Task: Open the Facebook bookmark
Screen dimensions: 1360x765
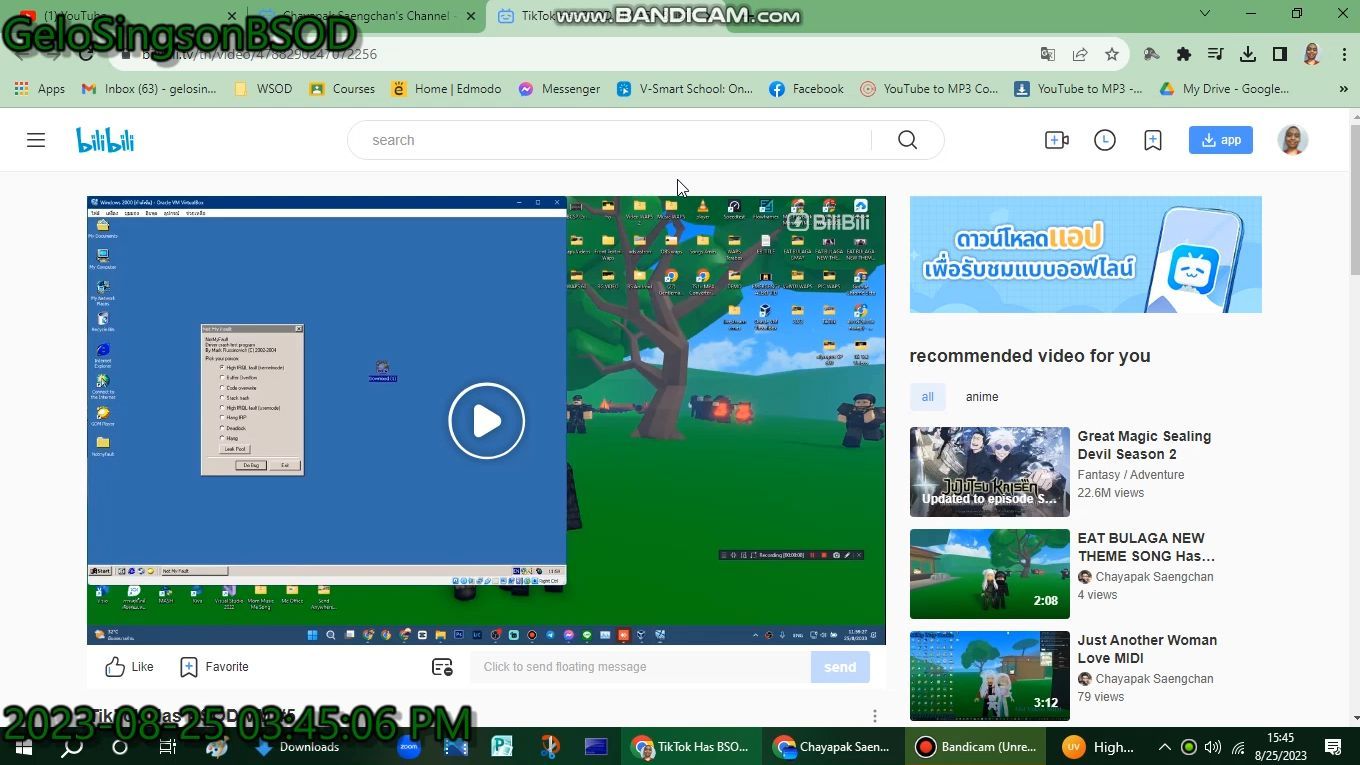Action: 806,89
